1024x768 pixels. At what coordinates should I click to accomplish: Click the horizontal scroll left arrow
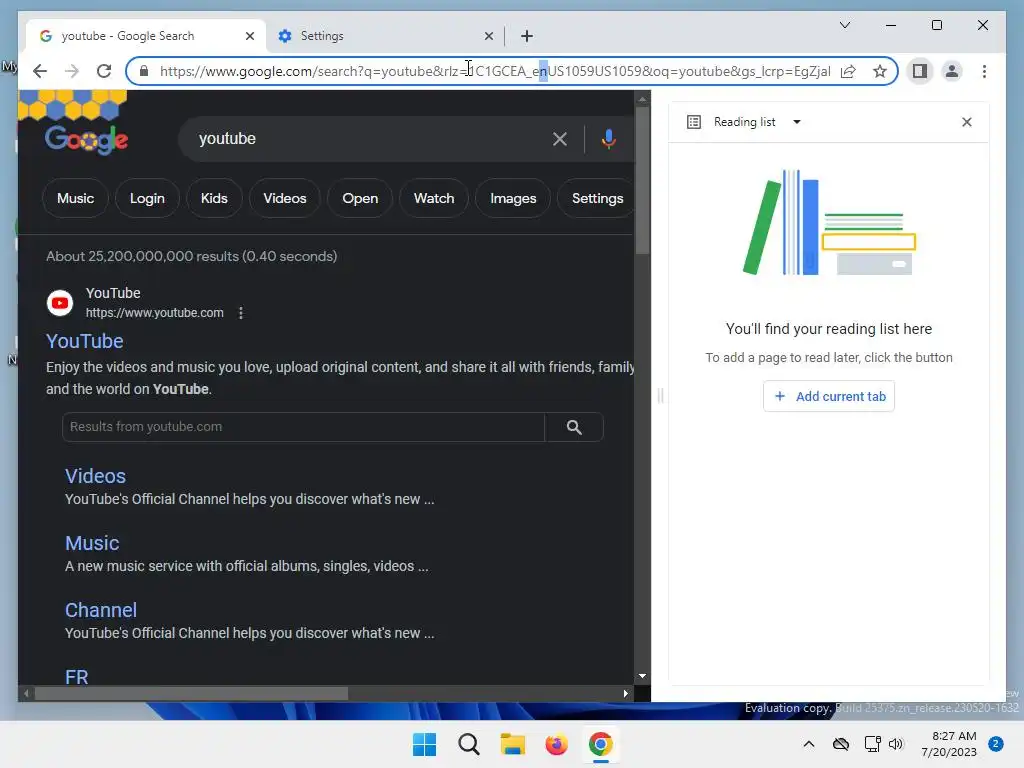tap(26, 694)
